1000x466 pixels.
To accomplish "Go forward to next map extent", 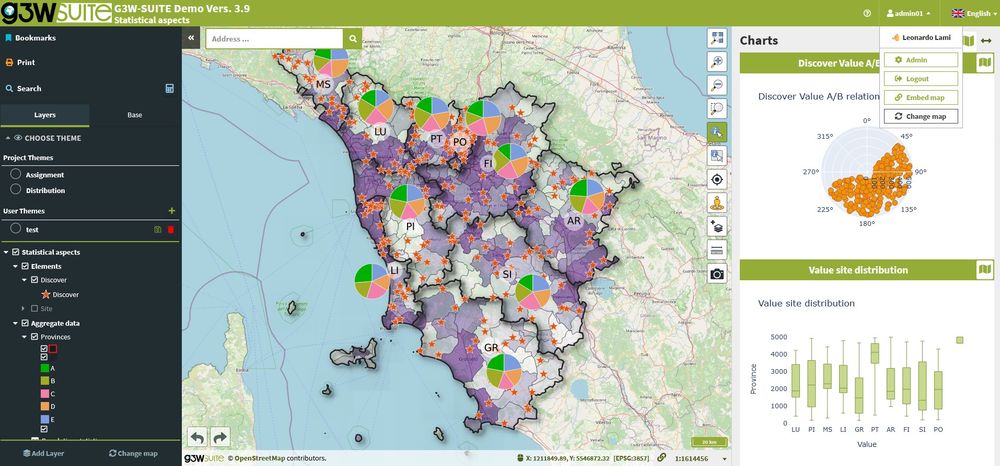I will 220,437.
